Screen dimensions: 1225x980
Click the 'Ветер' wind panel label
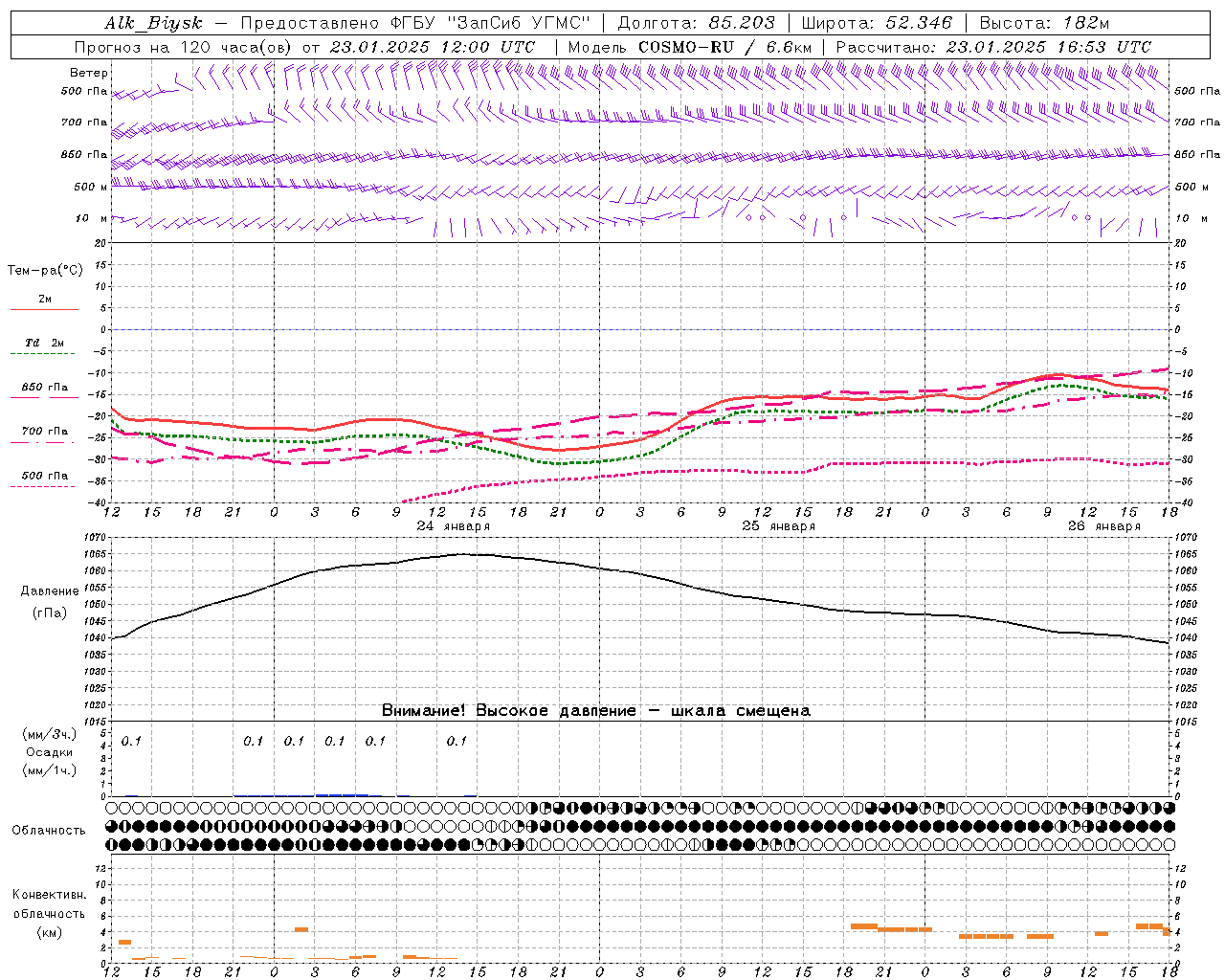point(89,73)
